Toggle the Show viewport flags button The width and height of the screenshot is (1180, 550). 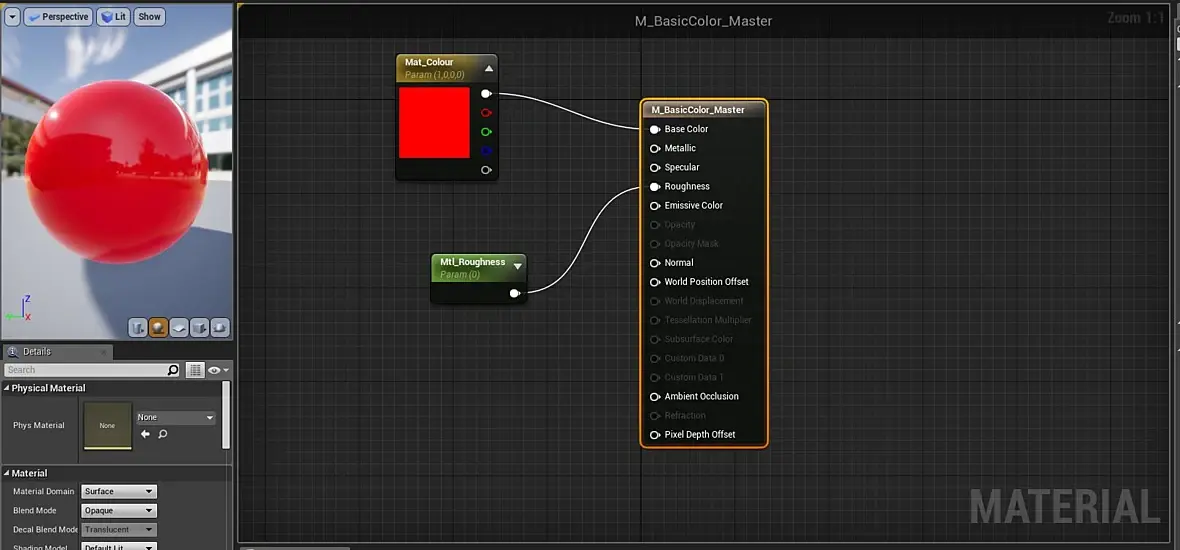pos(150,17)
